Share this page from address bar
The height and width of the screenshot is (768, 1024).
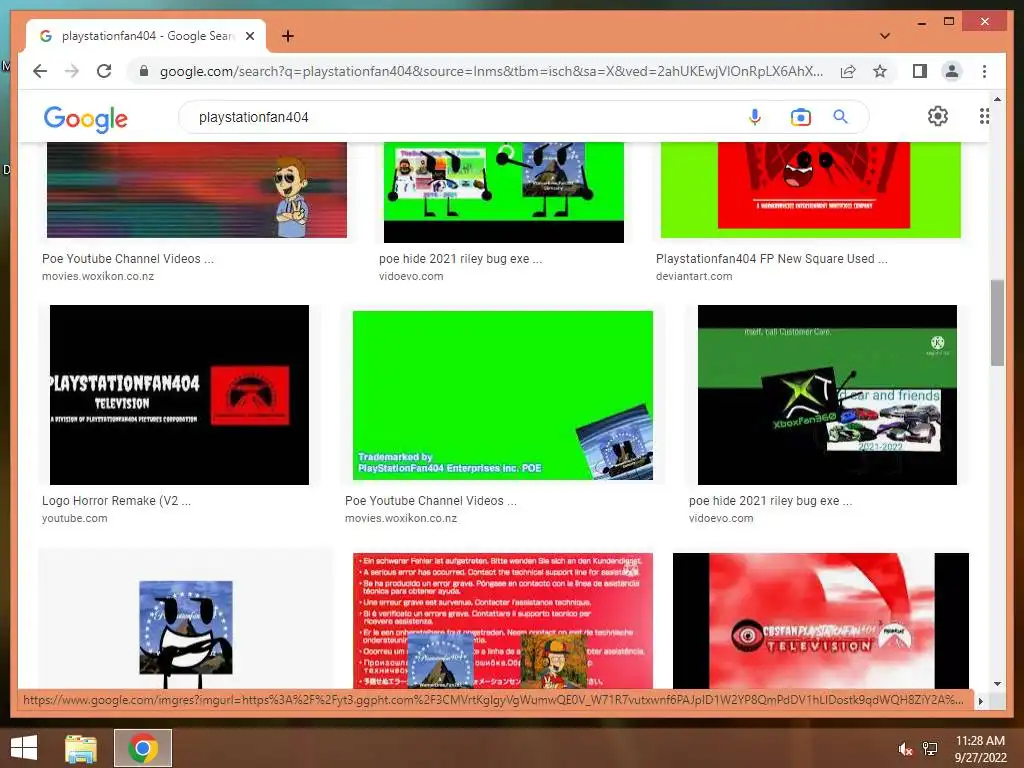pos(848,71)
